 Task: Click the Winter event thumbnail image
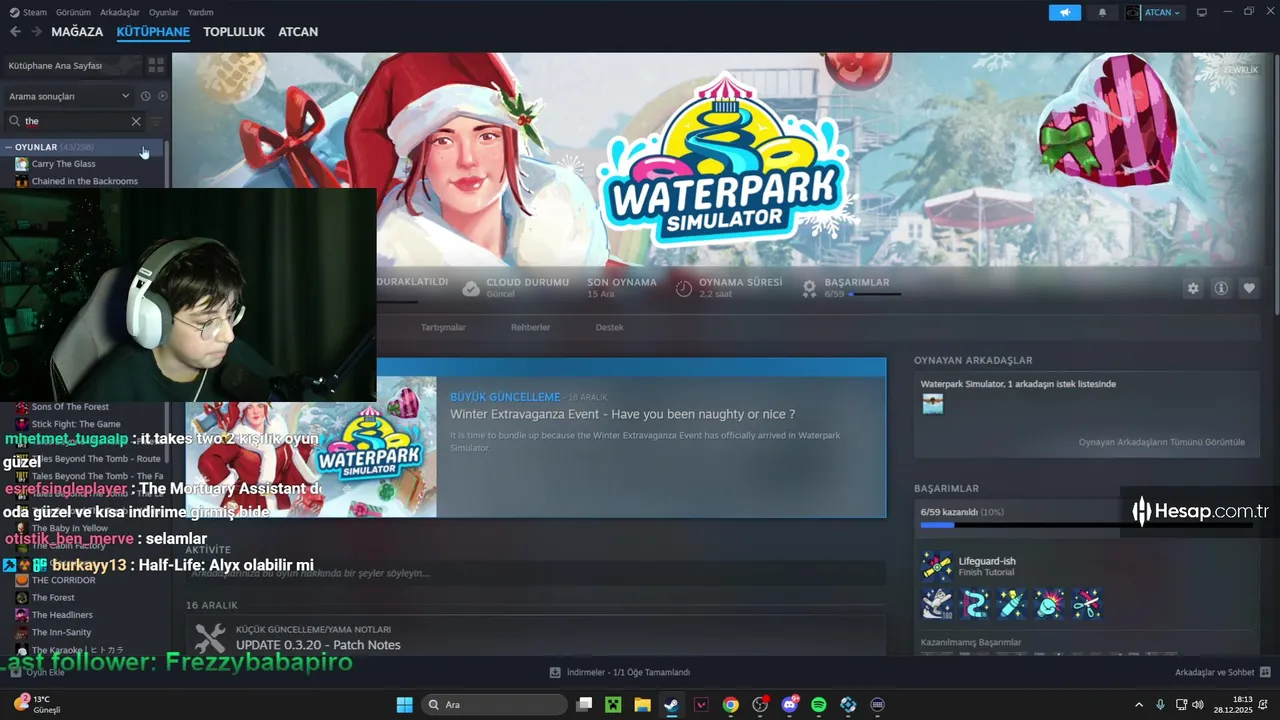[x=311, y=447]
